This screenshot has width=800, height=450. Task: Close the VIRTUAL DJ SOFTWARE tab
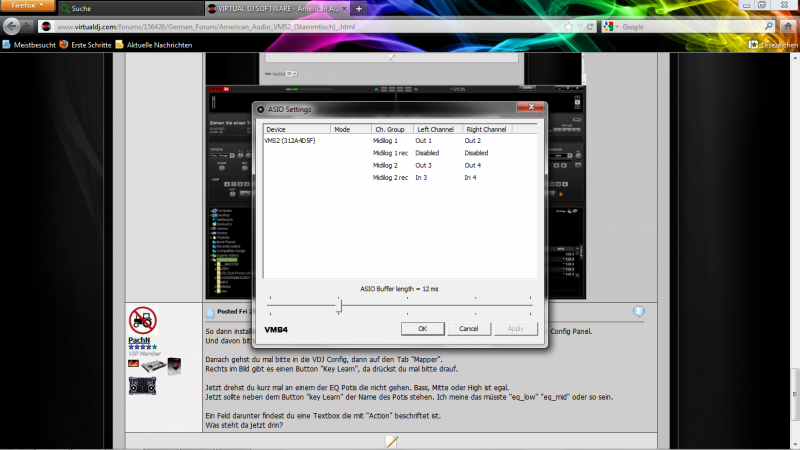click(344, 9)
